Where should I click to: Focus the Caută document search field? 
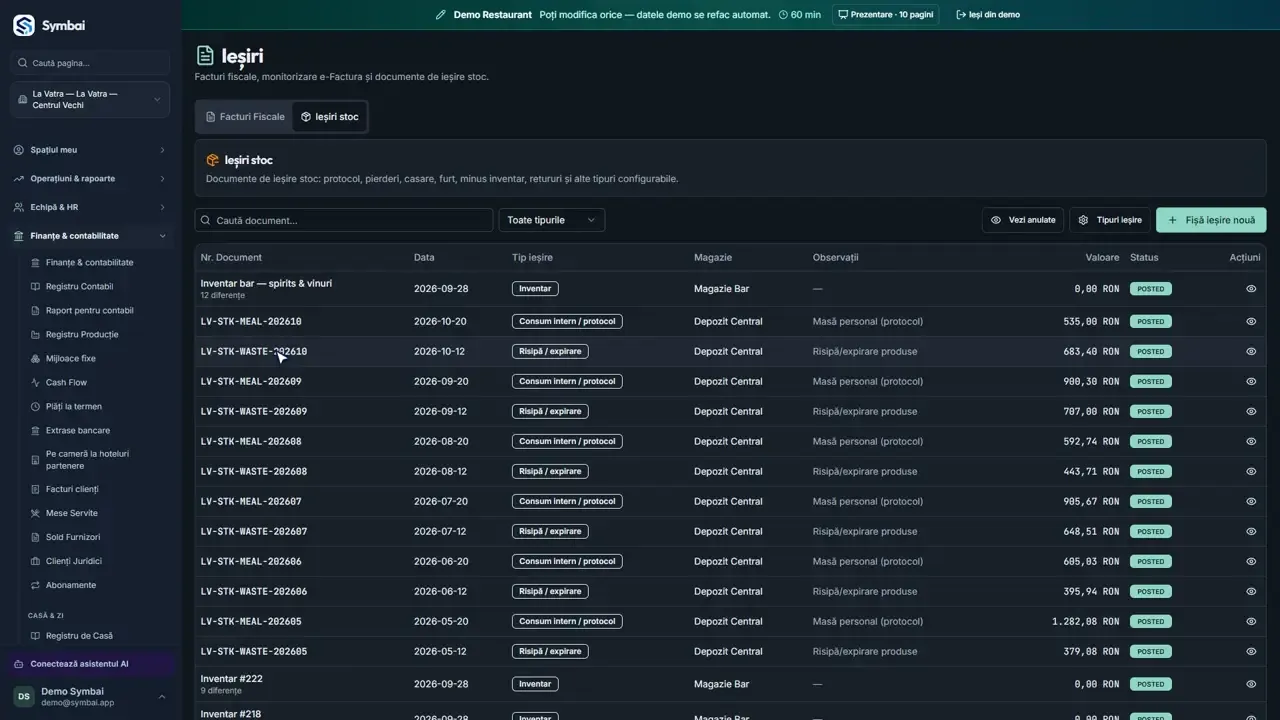coord(344,220)
